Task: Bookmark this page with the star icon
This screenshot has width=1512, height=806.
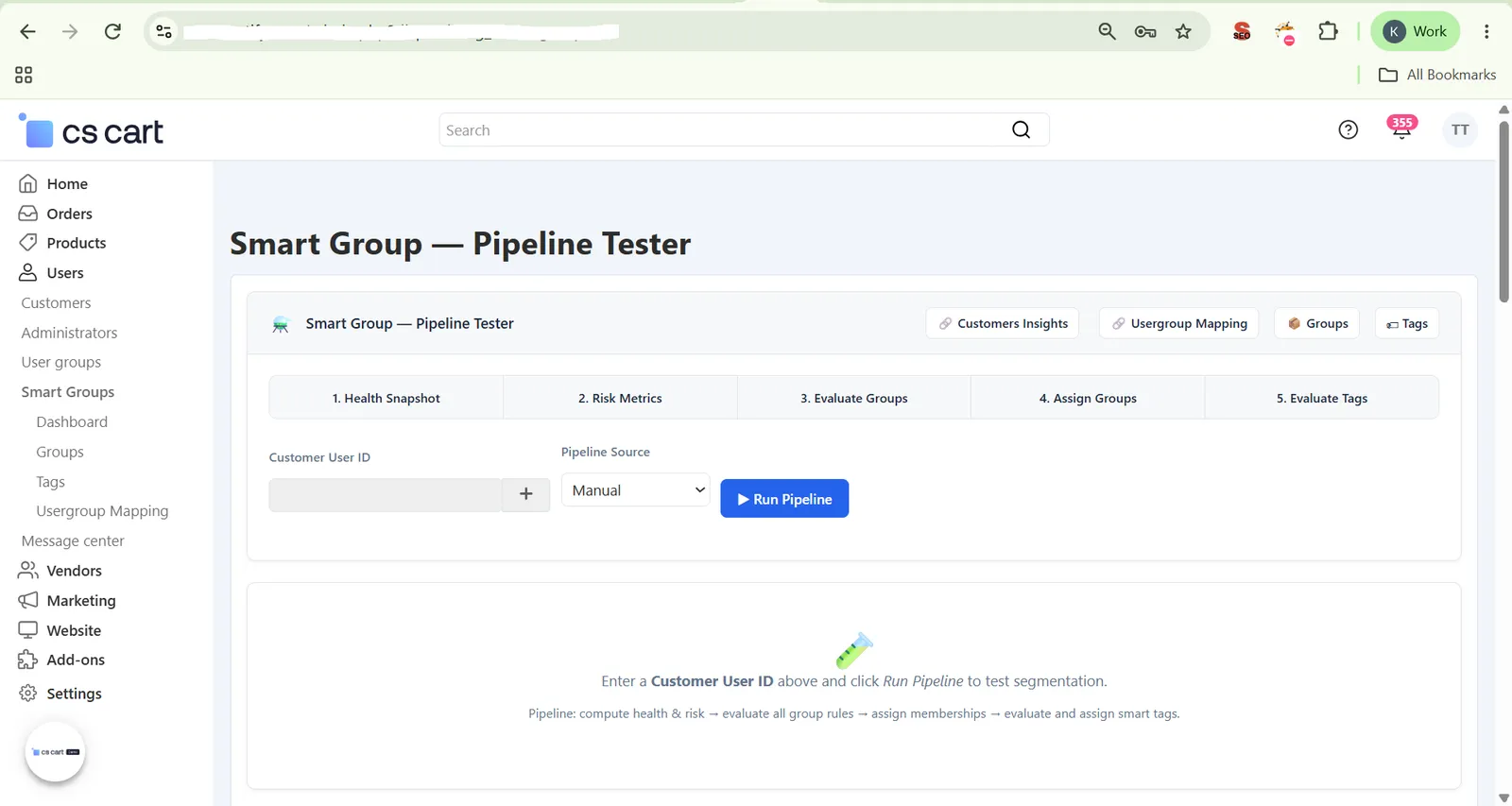Action: (1183, 31)
